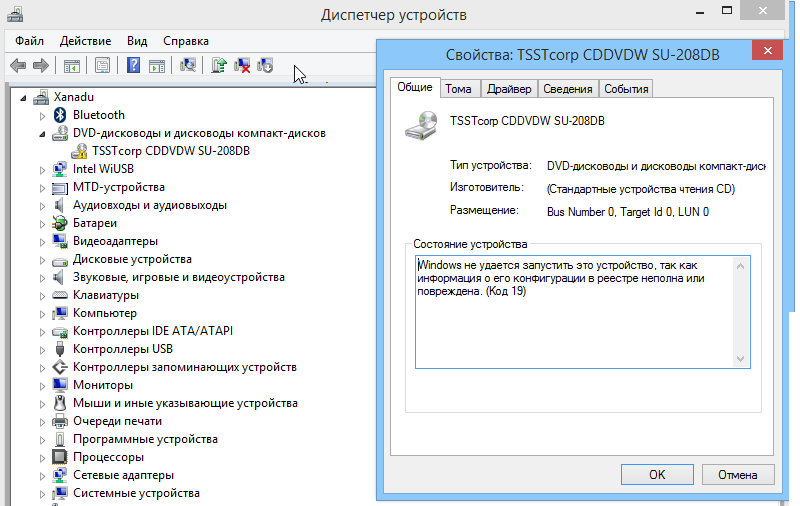Screen dimensions: 800x506
Task: Open the Справка menu
Action: [x=186, y=41]
